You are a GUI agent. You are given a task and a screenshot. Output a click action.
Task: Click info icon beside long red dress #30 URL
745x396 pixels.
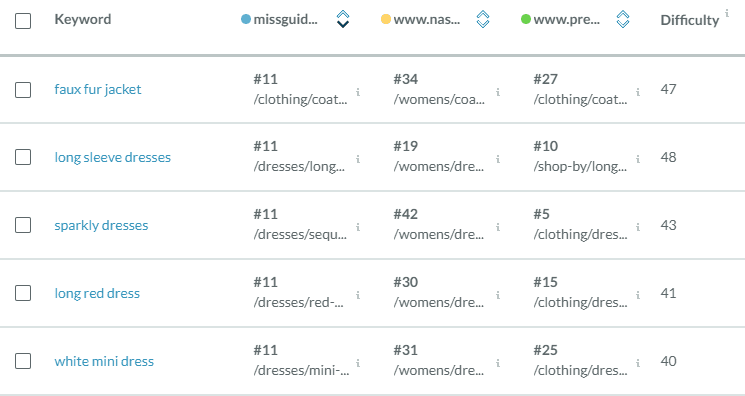[498, 295]
